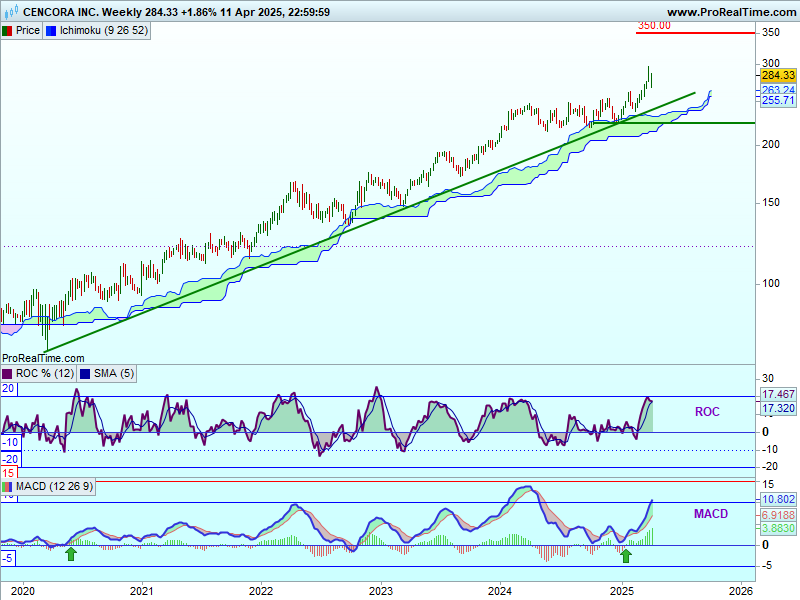Click the multicolor MACD legend icon

point(7,486)
